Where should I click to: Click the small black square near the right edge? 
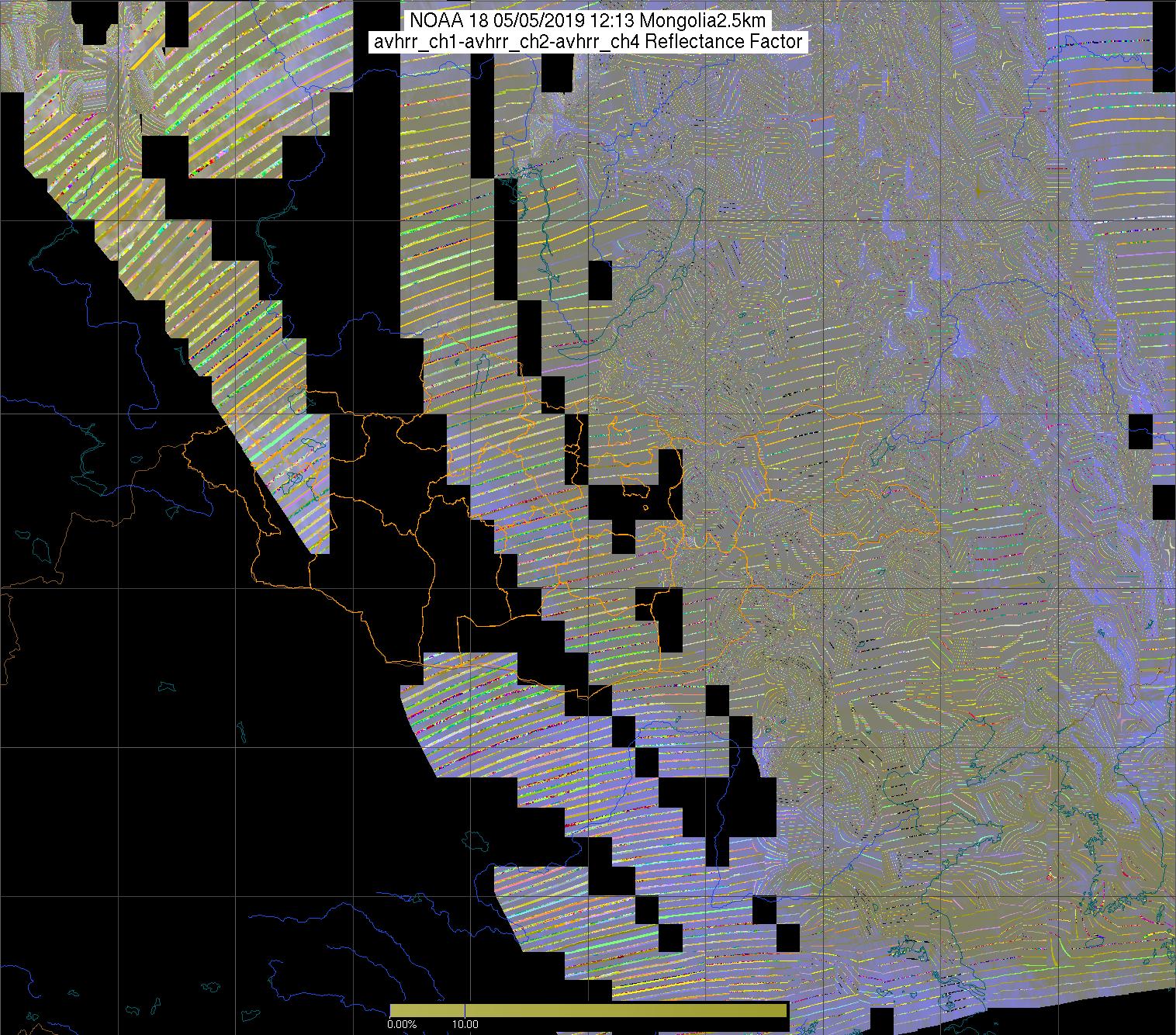1140,431
